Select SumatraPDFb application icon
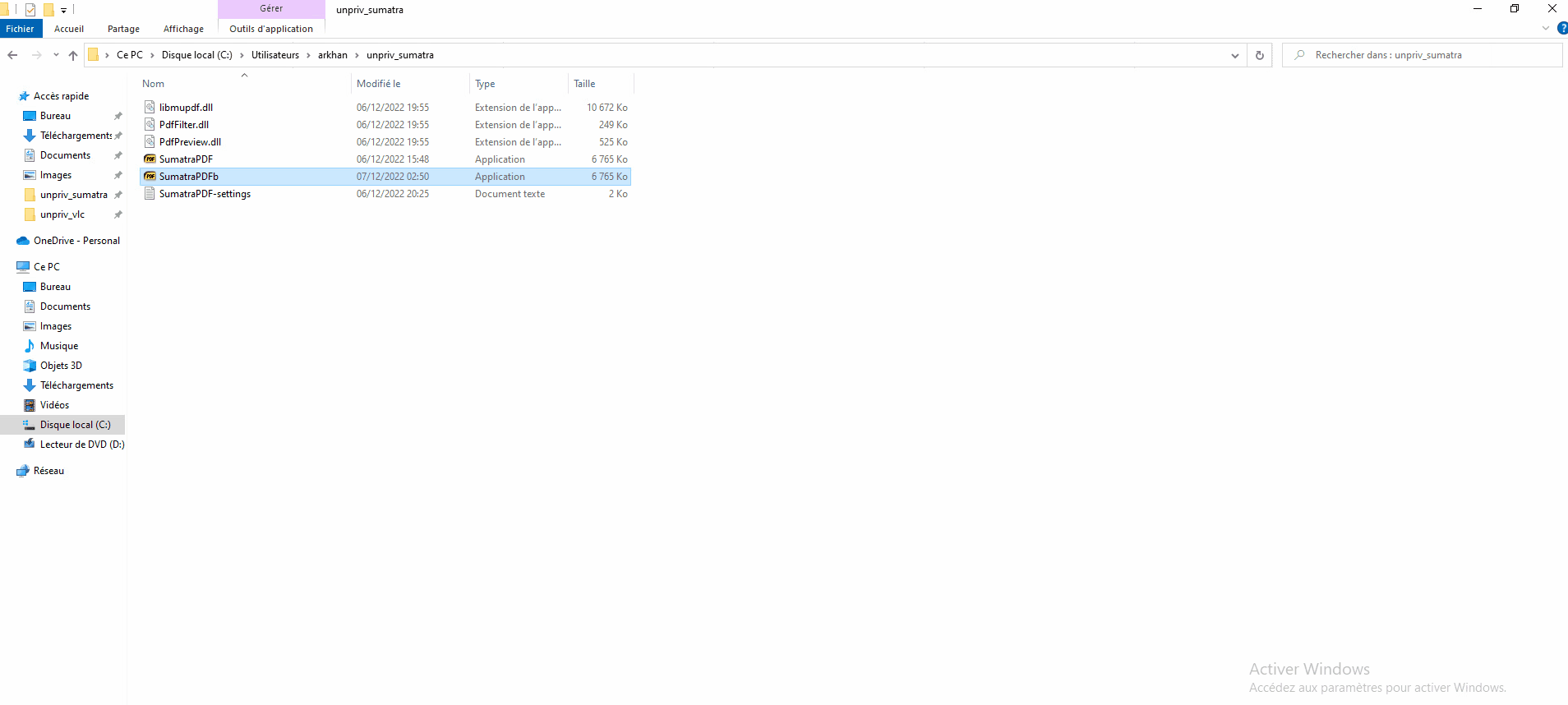 click(x=150, y=176)
